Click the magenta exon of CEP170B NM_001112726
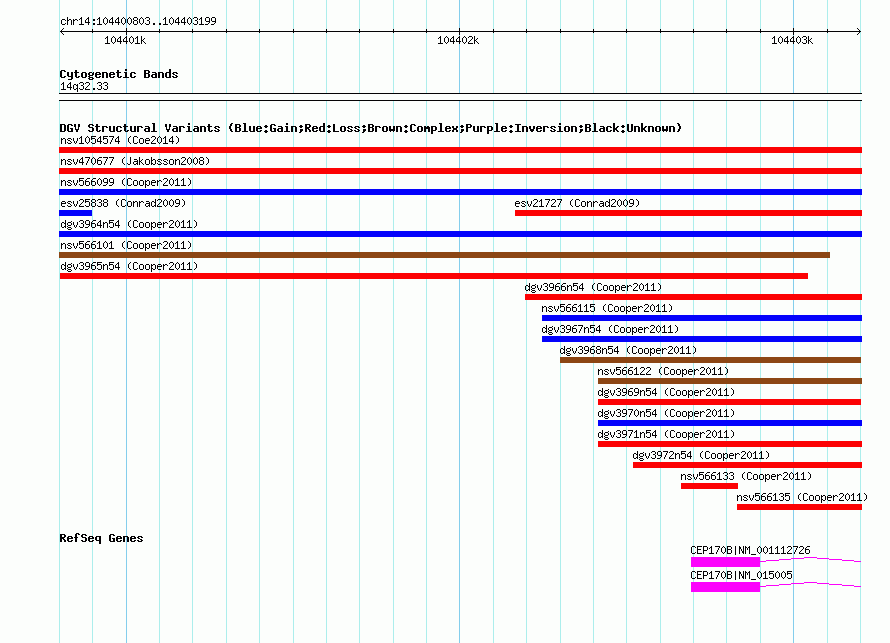The height and width of the screenshot is (643, 890). coord(725,562)
